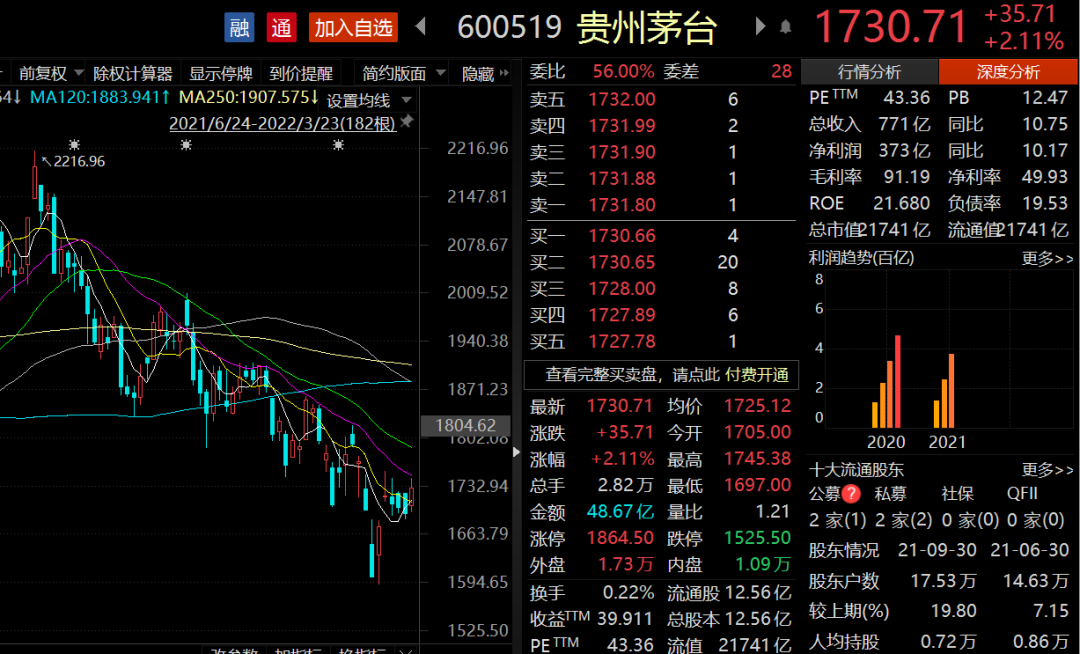Select 私募 shareholder category
The height and width of the screenshot is (654, 1080).
(x=891, y=494)
